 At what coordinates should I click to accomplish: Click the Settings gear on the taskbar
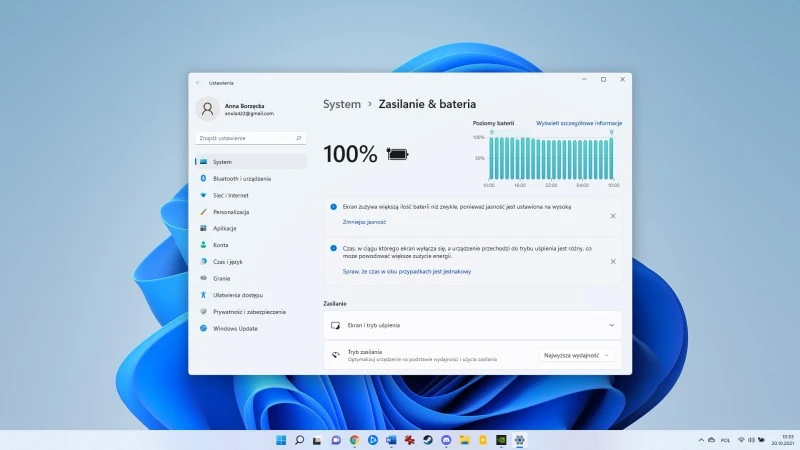pyautogui.click(x=519, y=440)
